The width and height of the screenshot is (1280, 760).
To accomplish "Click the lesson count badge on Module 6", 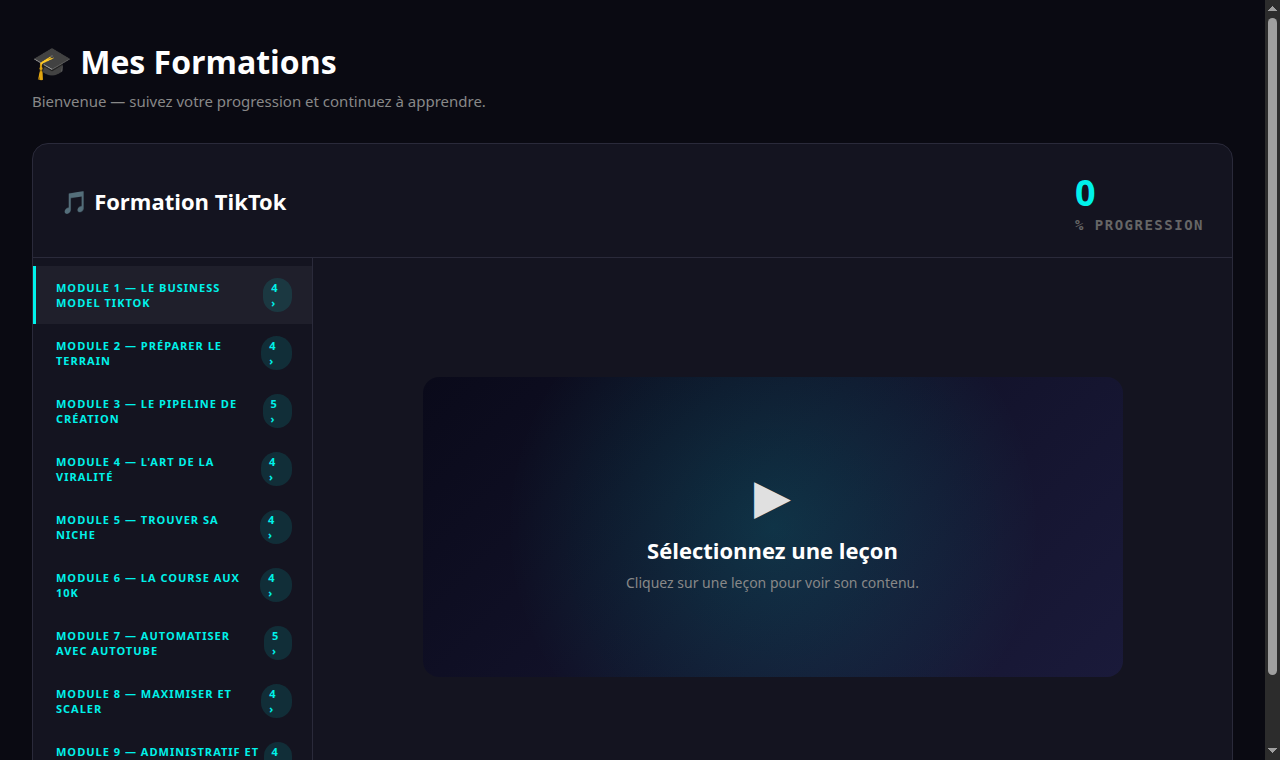I will 276,585.
